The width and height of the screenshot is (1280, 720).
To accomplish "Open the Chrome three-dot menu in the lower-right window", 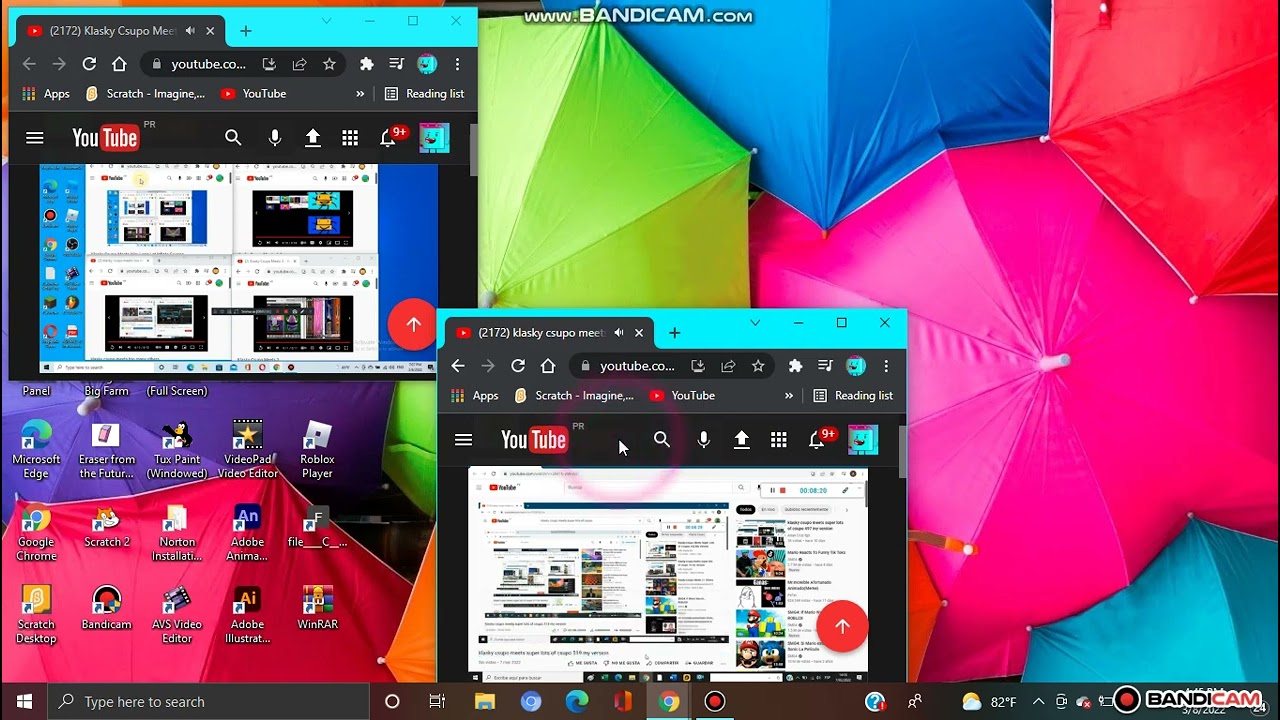I will click(x=886, y=366).
